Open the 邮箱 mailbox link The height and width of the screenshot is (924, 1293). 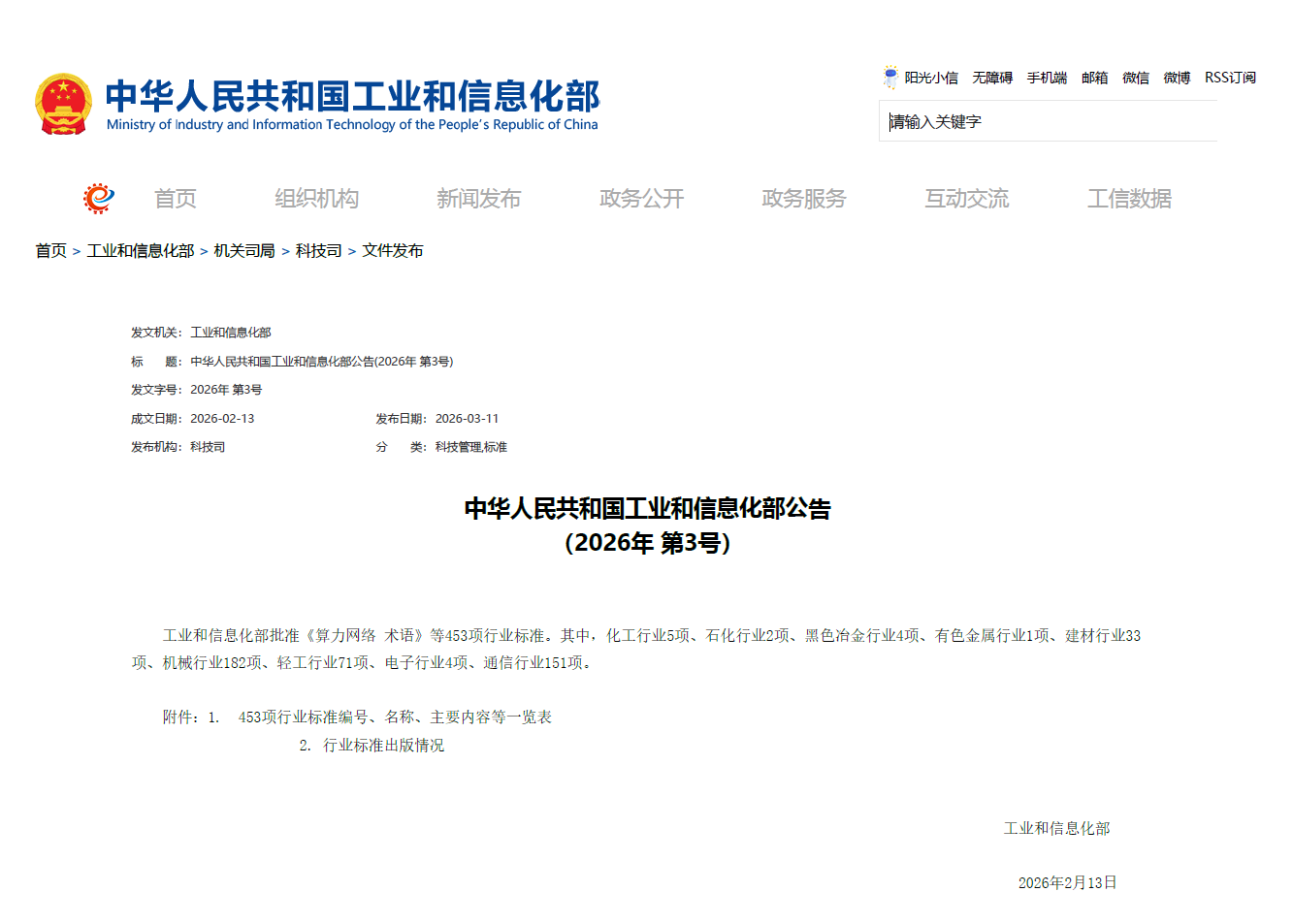tap(1094, 78)
